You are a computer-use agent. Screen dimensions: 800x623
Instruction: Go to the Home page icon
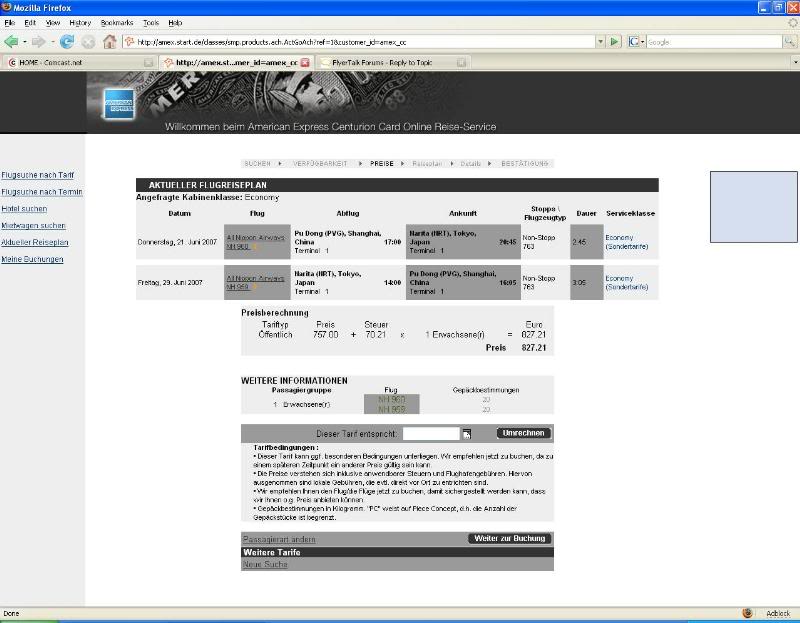(110, 42)
